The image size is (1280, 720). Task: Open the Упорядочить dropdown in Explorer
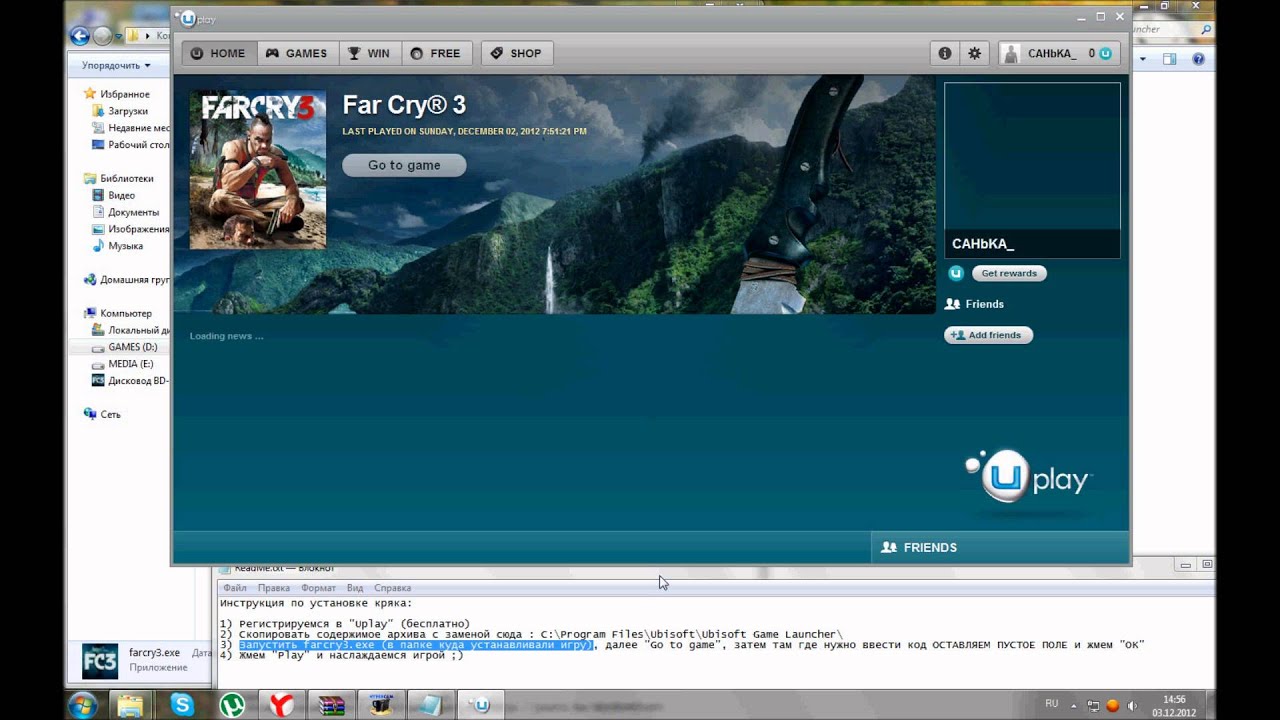[x=116, y=65]
